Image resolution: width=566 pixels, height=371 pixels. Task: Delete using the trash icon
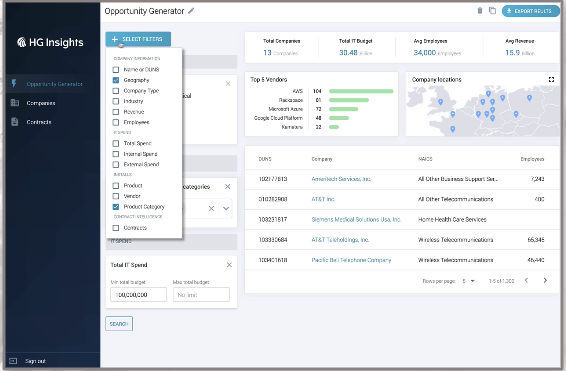pyautogui.click(x=480, y=11)
